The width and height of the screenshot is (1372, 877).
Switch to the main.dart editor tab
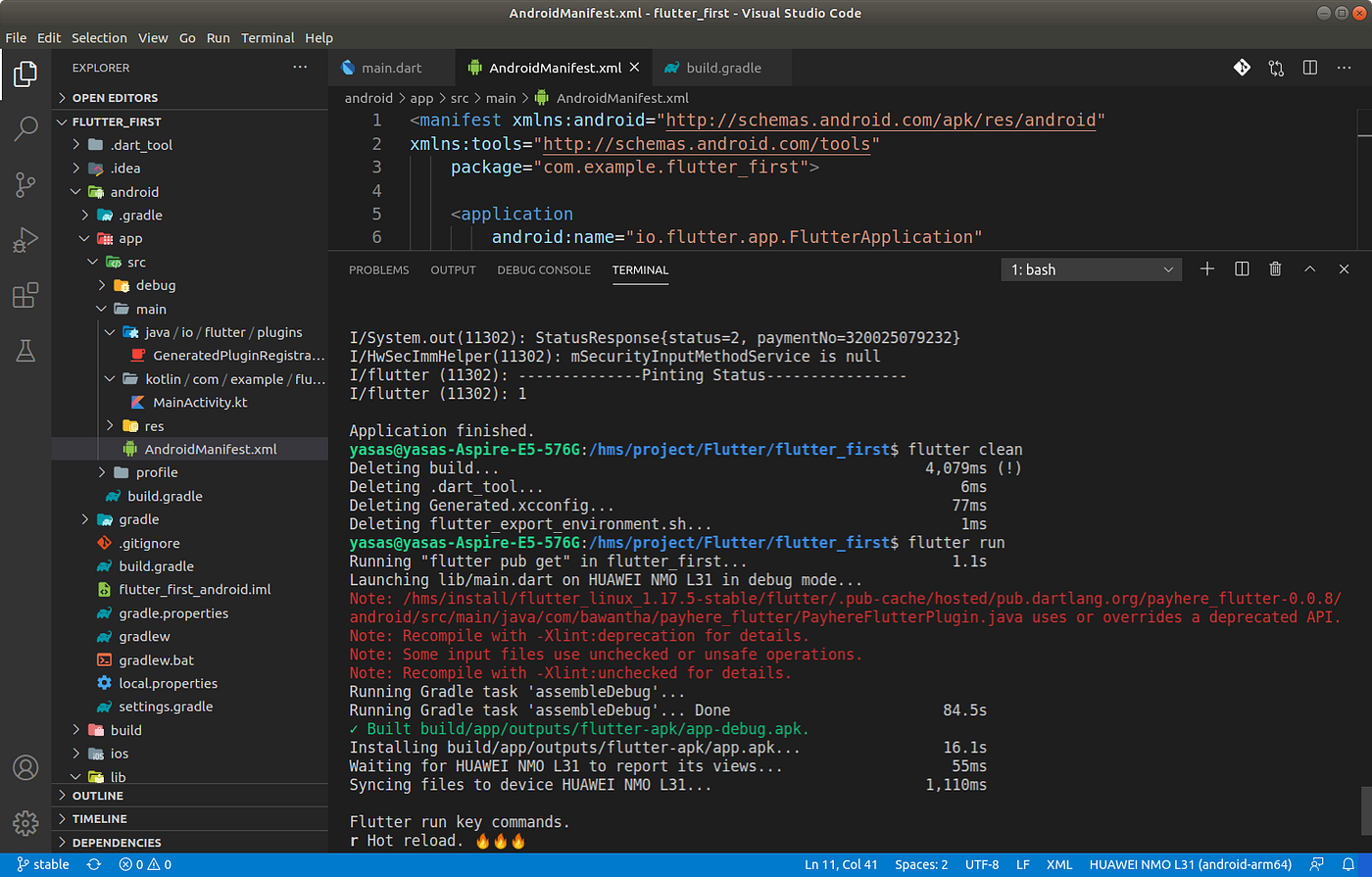click(x=391, y=68)
